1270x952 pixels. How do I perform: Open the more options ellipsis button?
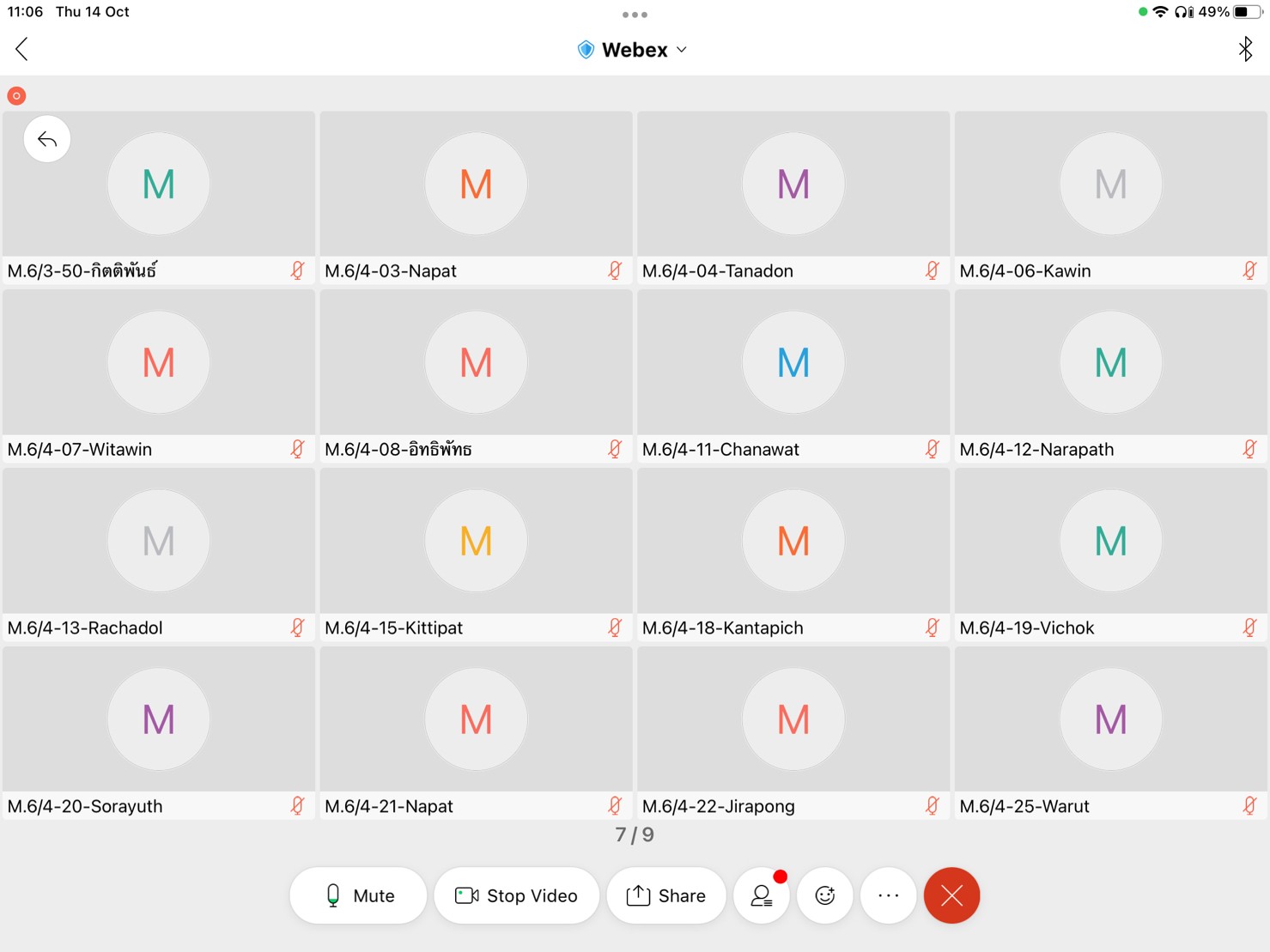(x=888, y=895)
